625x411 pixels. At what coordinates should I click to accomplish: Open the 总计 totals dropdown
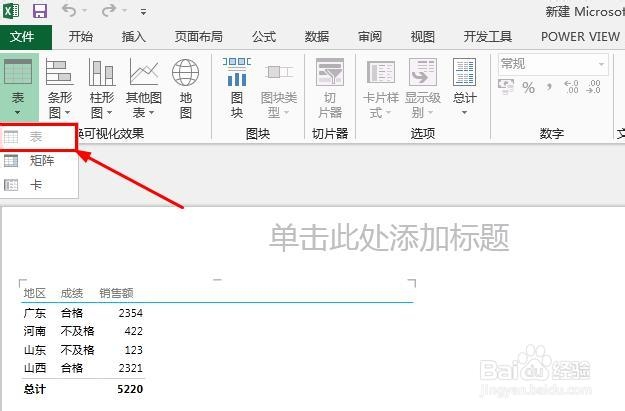tap(465, 88)
